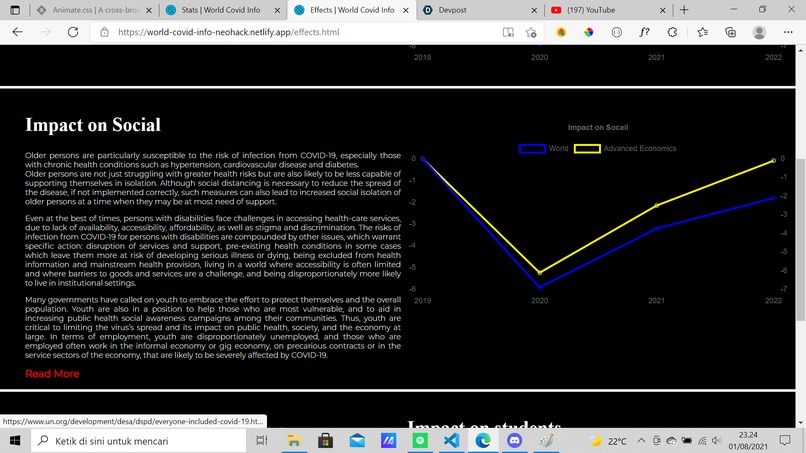806x453 pixels.
Task: Click the Windows search box
Action: point(139,441)
